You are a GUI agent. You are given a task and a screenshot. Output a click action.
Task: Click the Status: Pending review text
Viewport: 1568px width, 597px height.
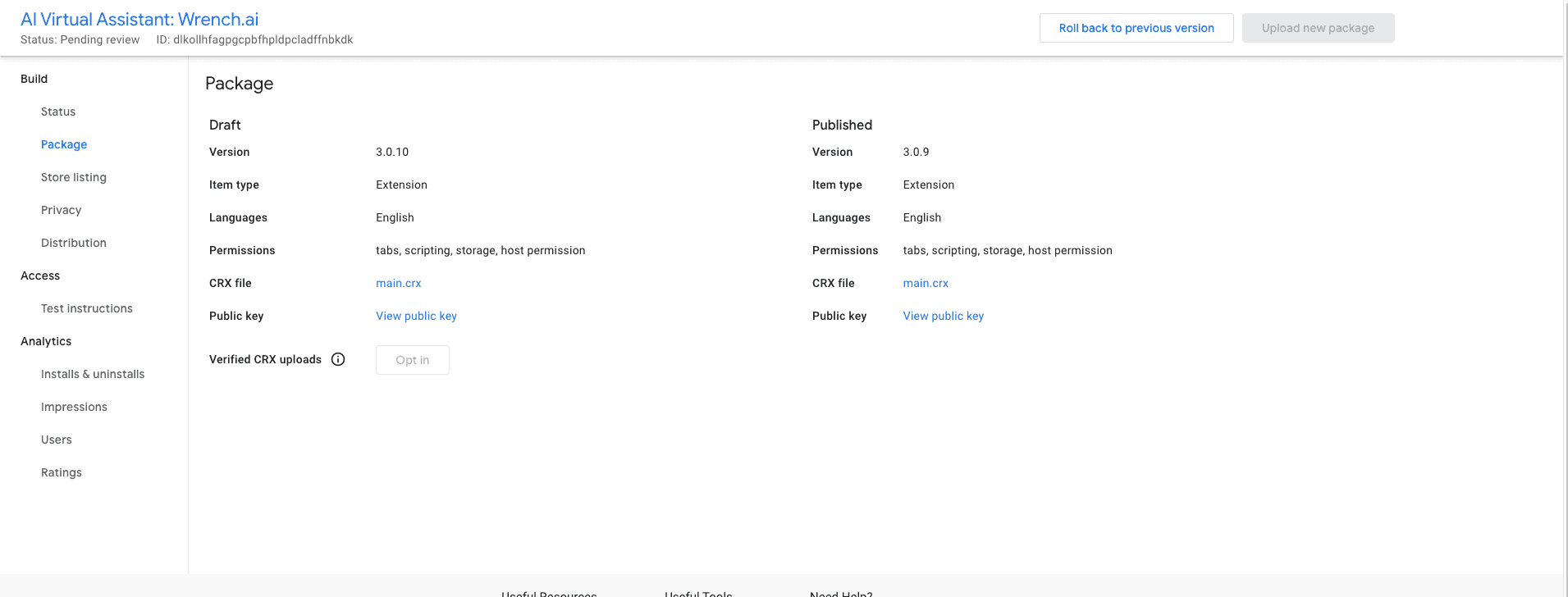[80, 39]
